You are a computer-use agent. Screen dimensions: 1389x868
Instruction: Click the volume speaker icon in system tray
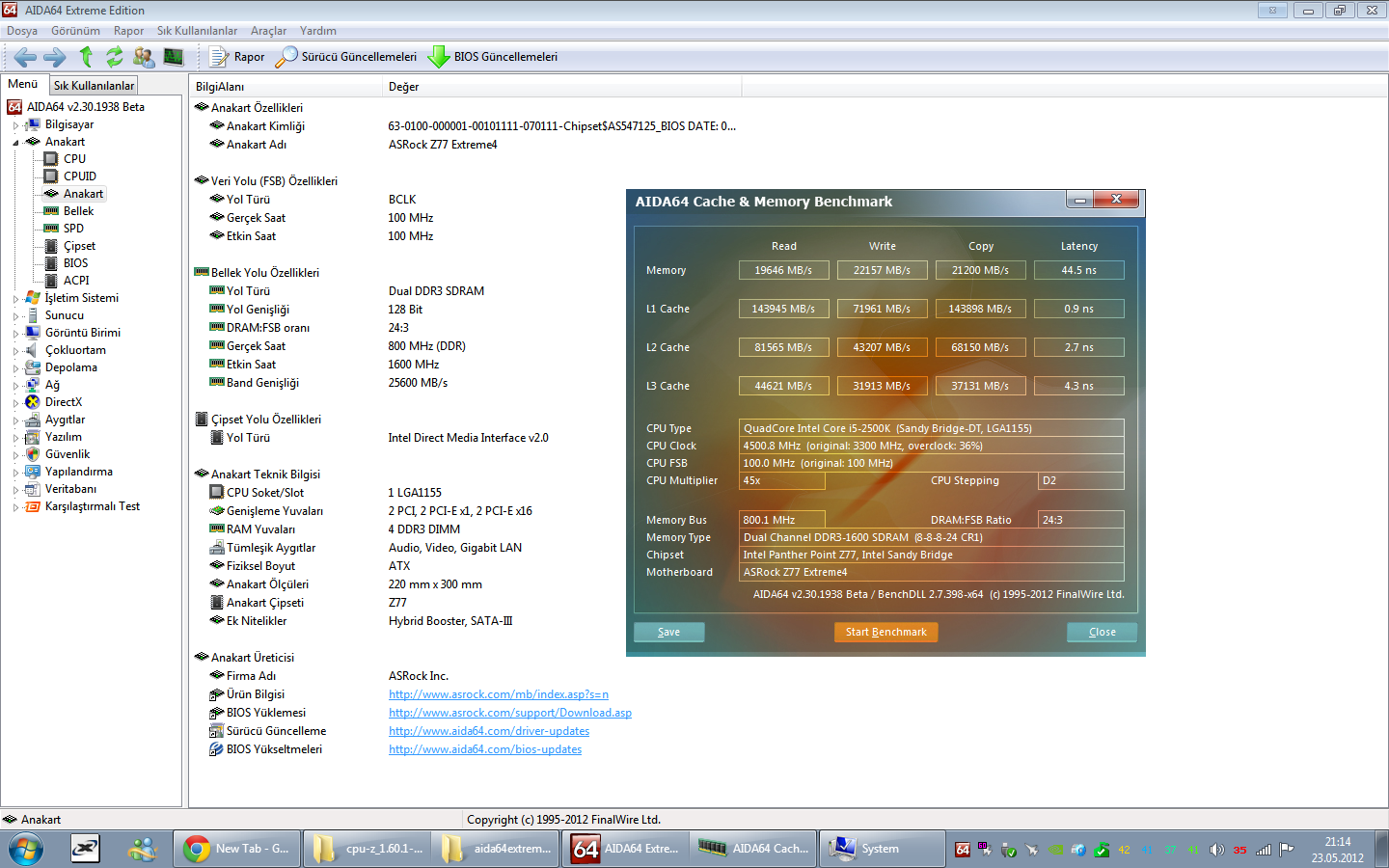[x=1216, y=850]
